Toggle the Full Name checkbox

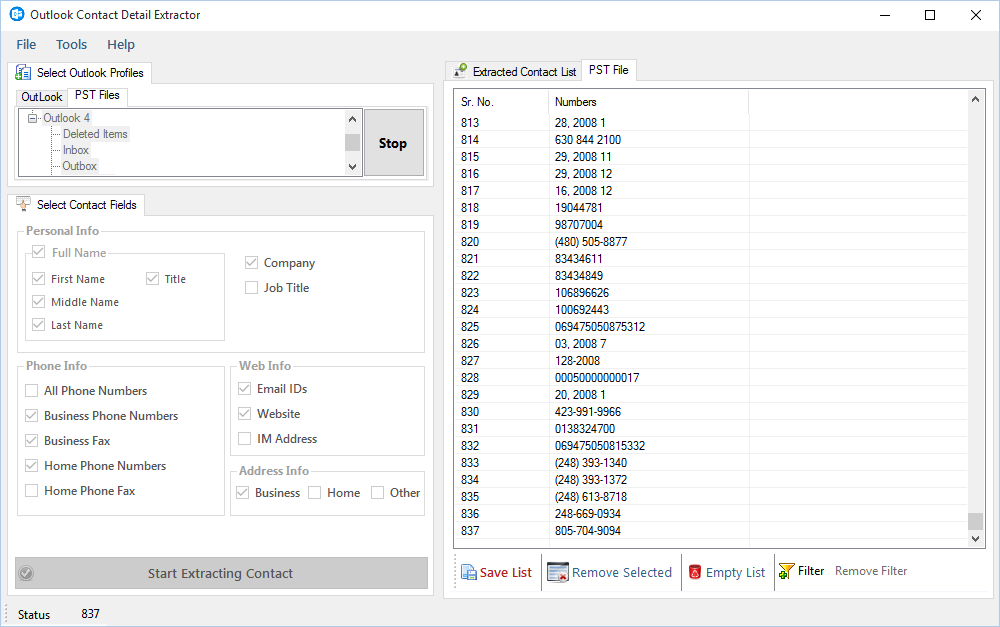pyautogui.click(x=38, y=252)
